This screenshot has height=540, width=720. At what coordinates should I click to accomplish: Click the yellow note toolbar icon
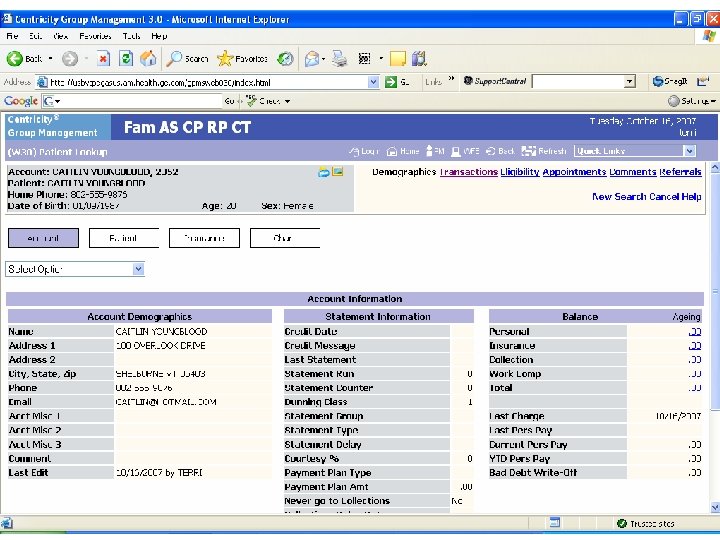(x=398, y=59)
